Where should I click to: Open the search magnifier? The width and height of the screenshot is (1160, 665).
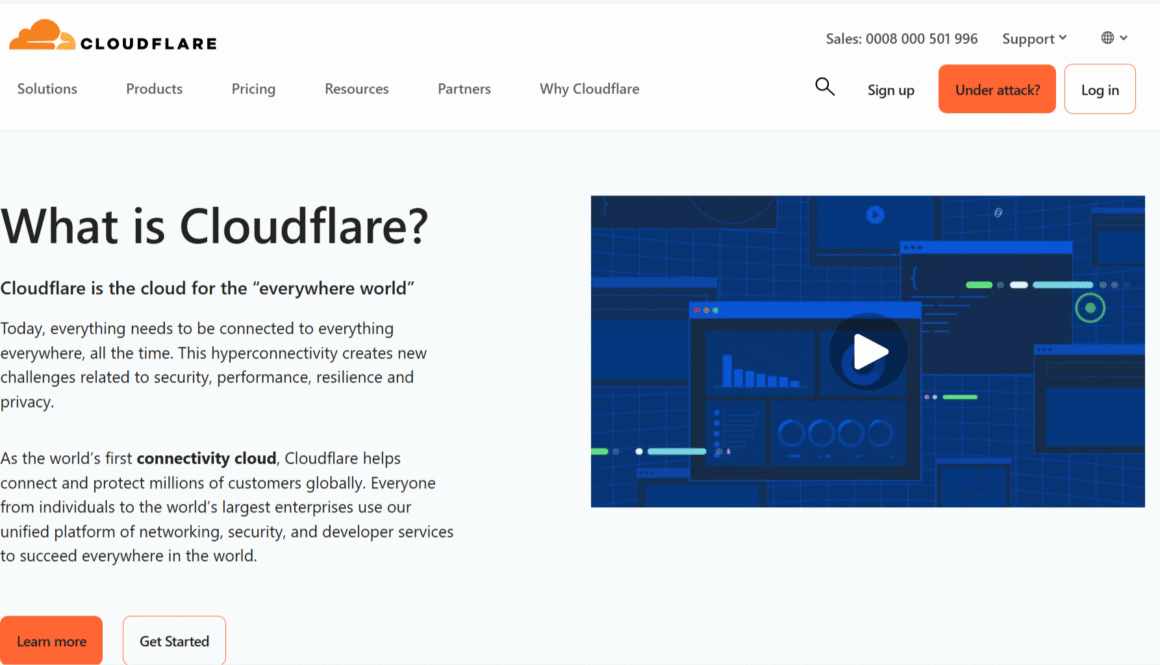(824, 87)
